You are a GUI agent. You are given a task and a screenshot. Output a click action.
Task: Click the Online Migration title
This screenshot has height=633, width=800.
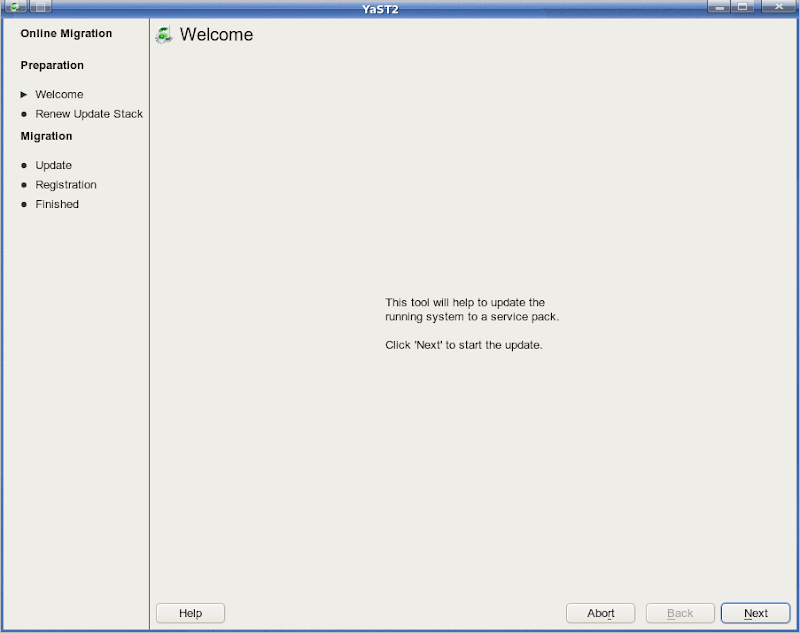coord(66,33)
